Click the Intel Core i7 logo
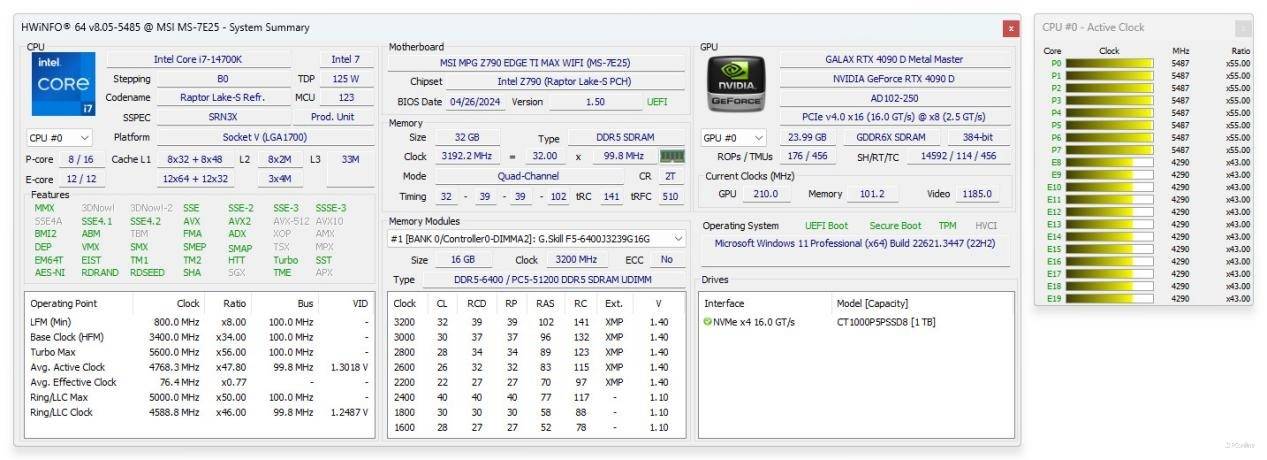Viewport: 1267px width, 460px height. tap(62, 82)
